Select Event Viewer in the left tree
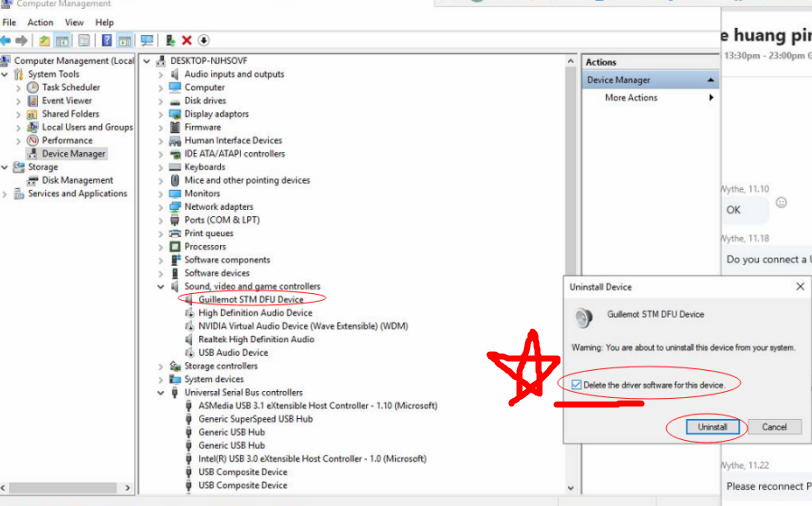The height and width of the screenshot is (506, 812). 67,100
